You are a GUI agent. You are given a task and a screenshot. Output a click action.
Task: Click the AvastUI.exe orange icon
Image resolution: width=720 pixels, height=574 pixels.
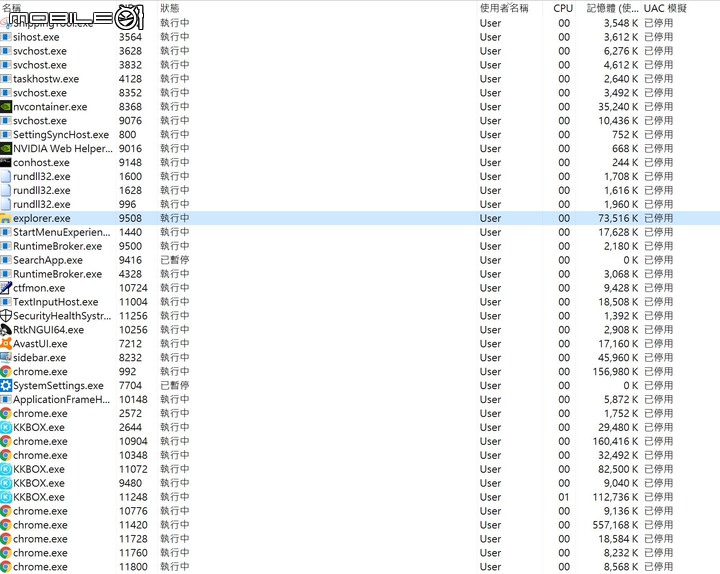[x=6, y=343]
